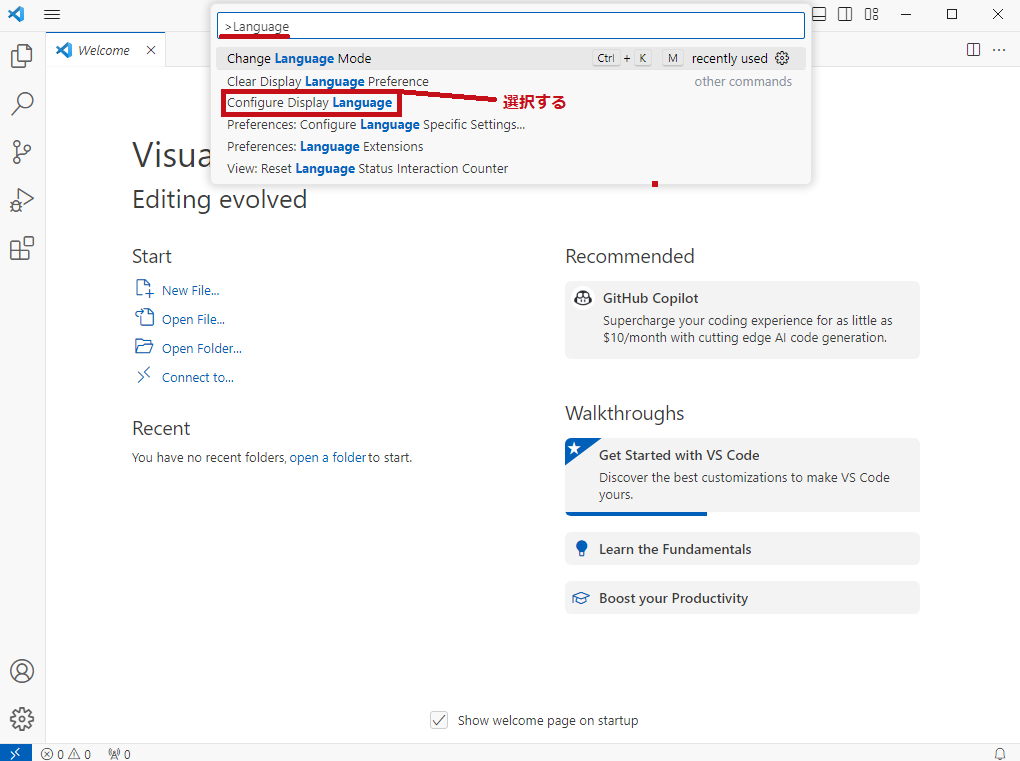Close the Welcome tab
This screenshot has height=761, width=1020.
(x=151, y=50)
